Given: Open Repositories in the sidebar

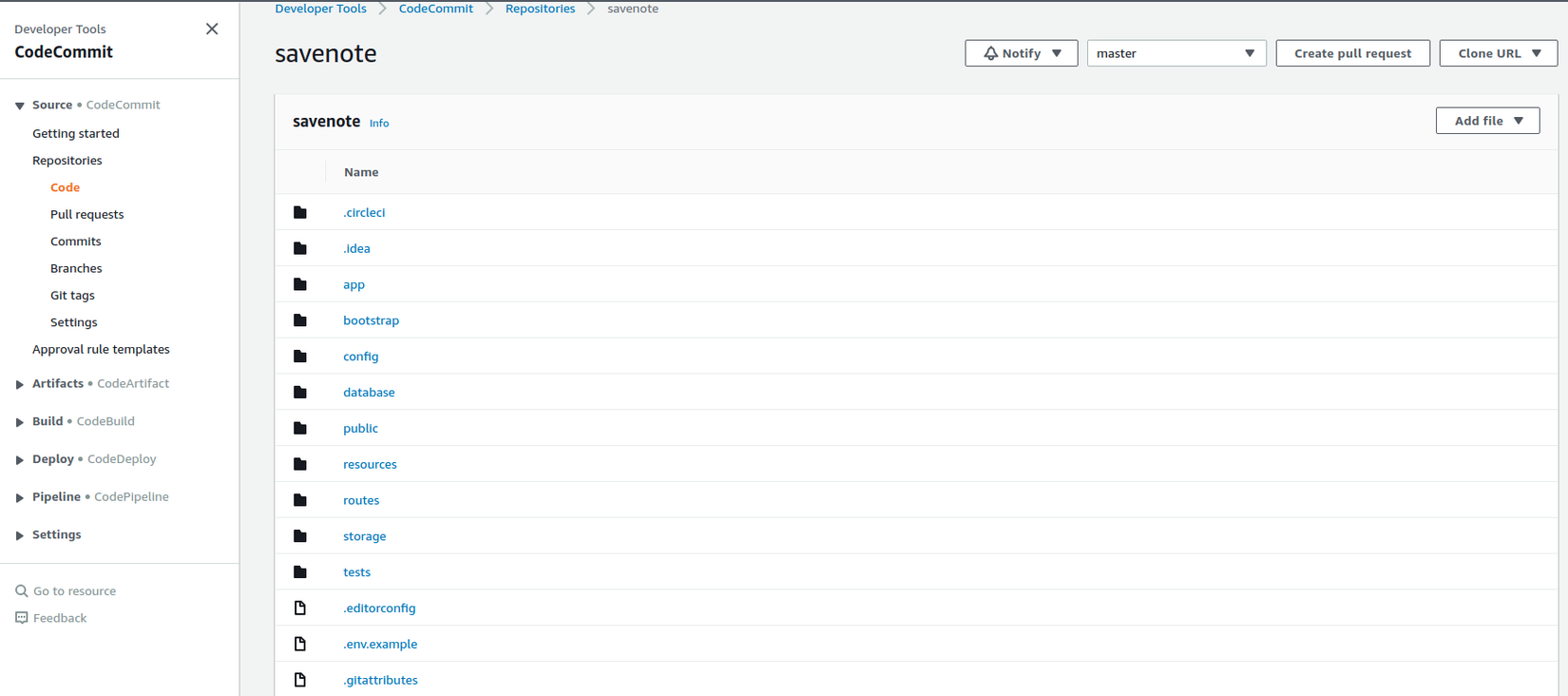Looking at the screenshot, I should [x=67, y=161].
